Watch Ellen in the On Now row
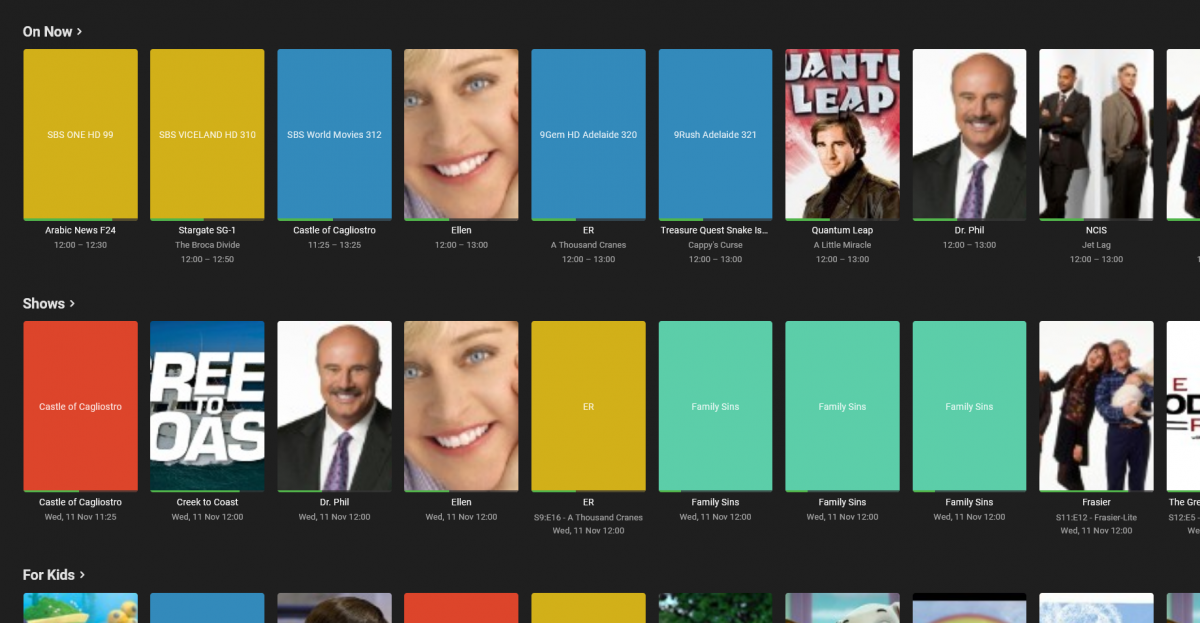This screenshot has width=1200, height=623. click(x=461, y=134)
